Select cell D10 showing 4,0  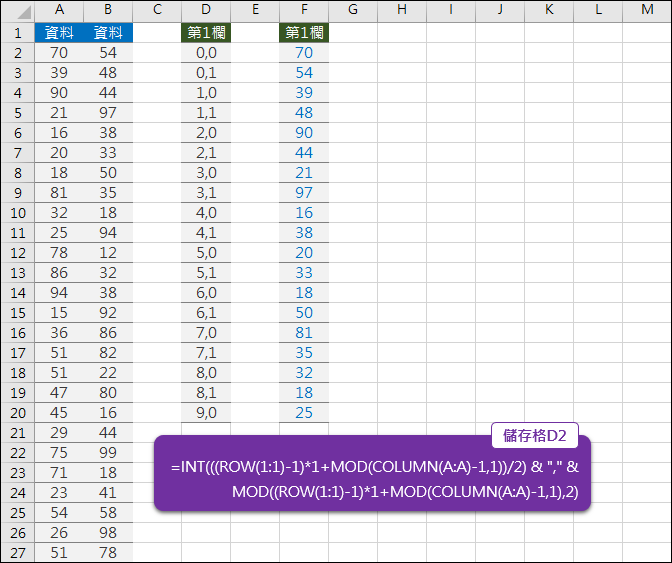point(206,213)
